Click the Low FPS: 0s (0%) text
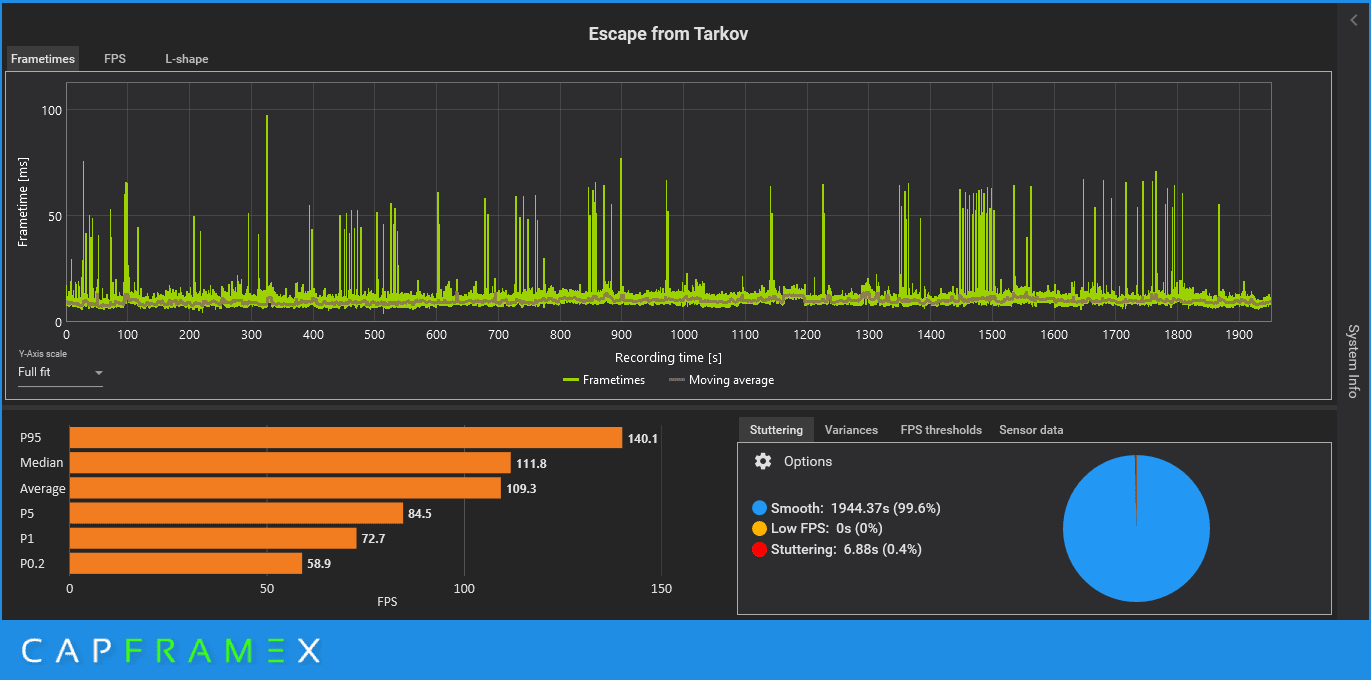Viewport: 1371px width, 680px height. 826,528
